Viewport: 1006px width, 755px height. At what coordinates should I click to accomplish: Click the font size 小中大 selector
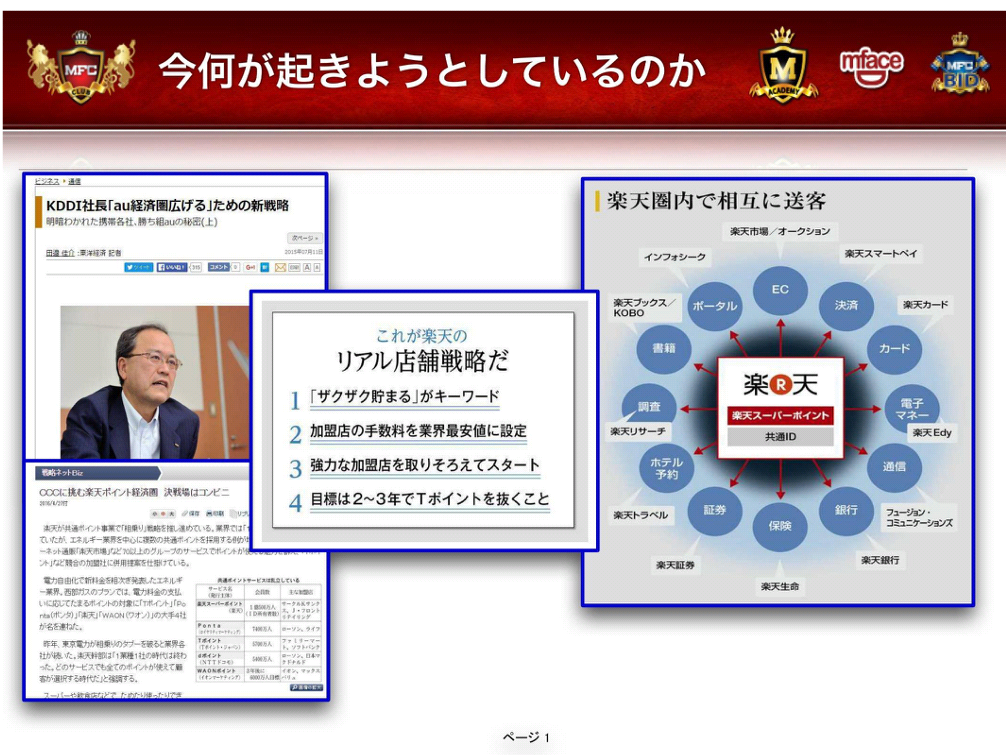(x=163, y=514)
